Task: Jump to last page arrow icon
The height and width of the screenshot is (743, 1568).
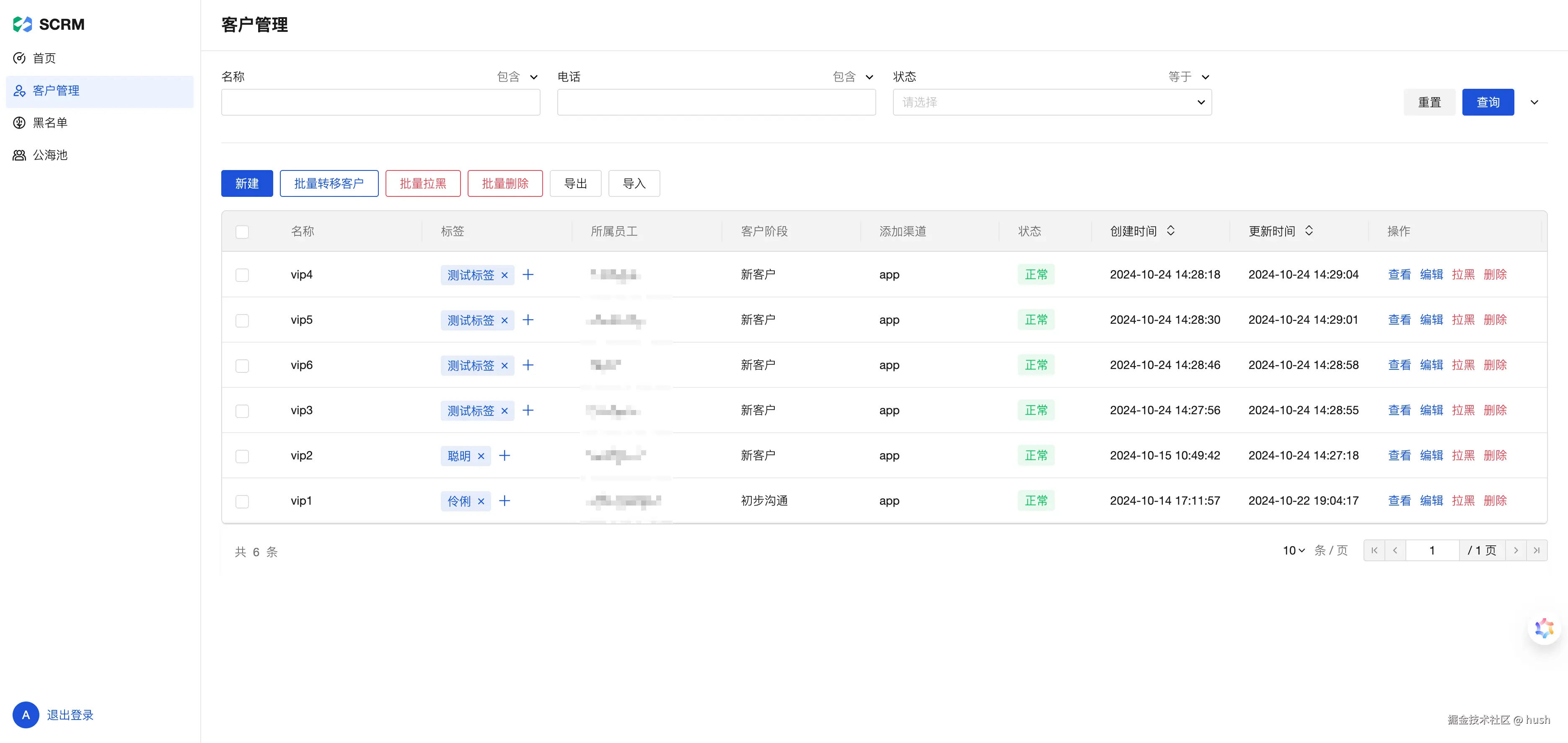Action: click(1536, 550)
